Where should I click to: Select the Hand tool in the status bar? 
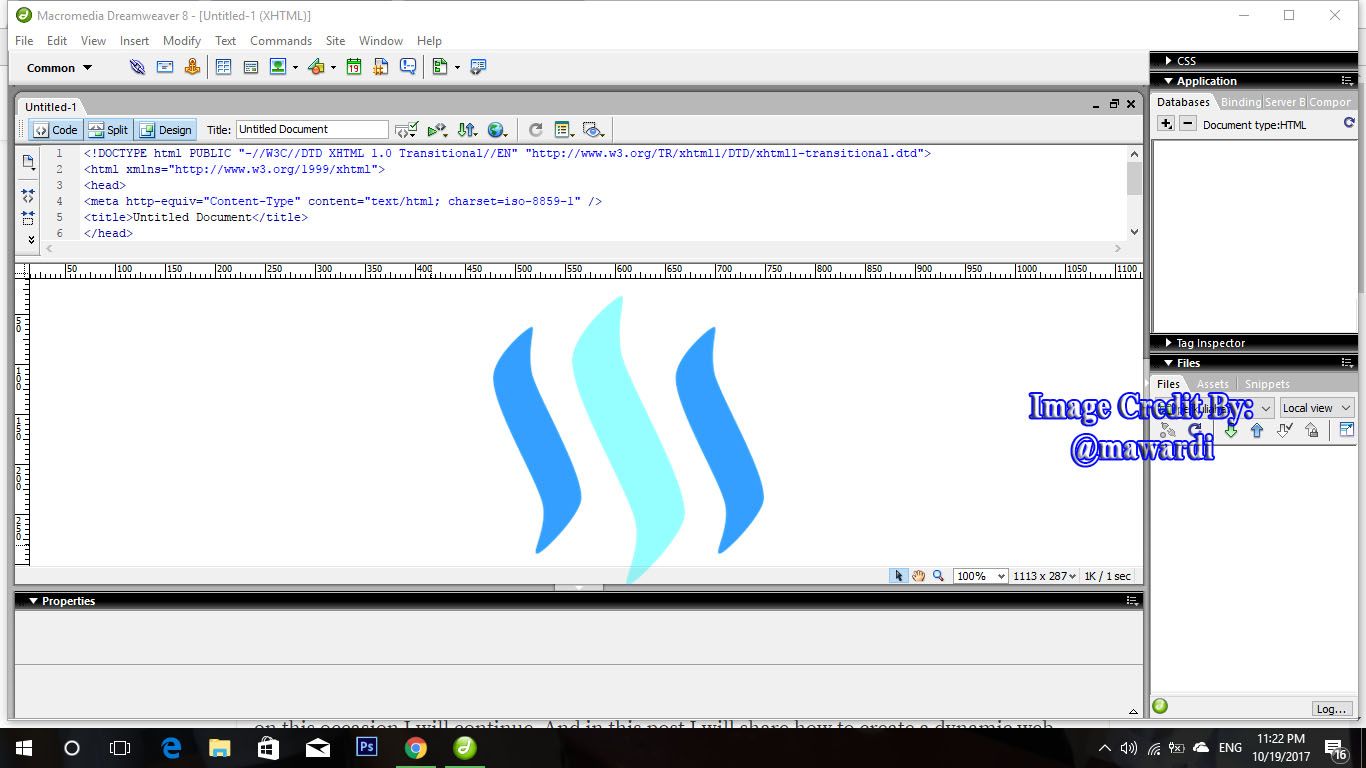[918, 576]
